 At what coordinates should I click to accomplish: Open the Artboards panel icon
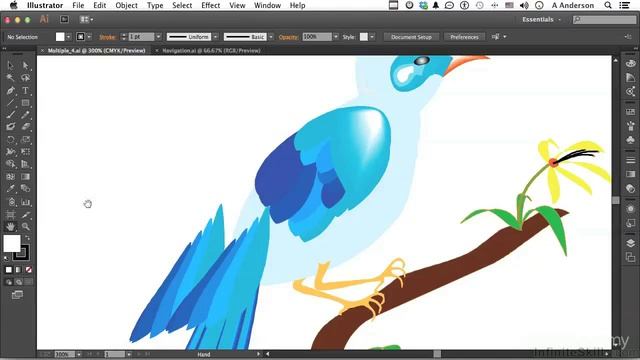[x=631, y=257]
